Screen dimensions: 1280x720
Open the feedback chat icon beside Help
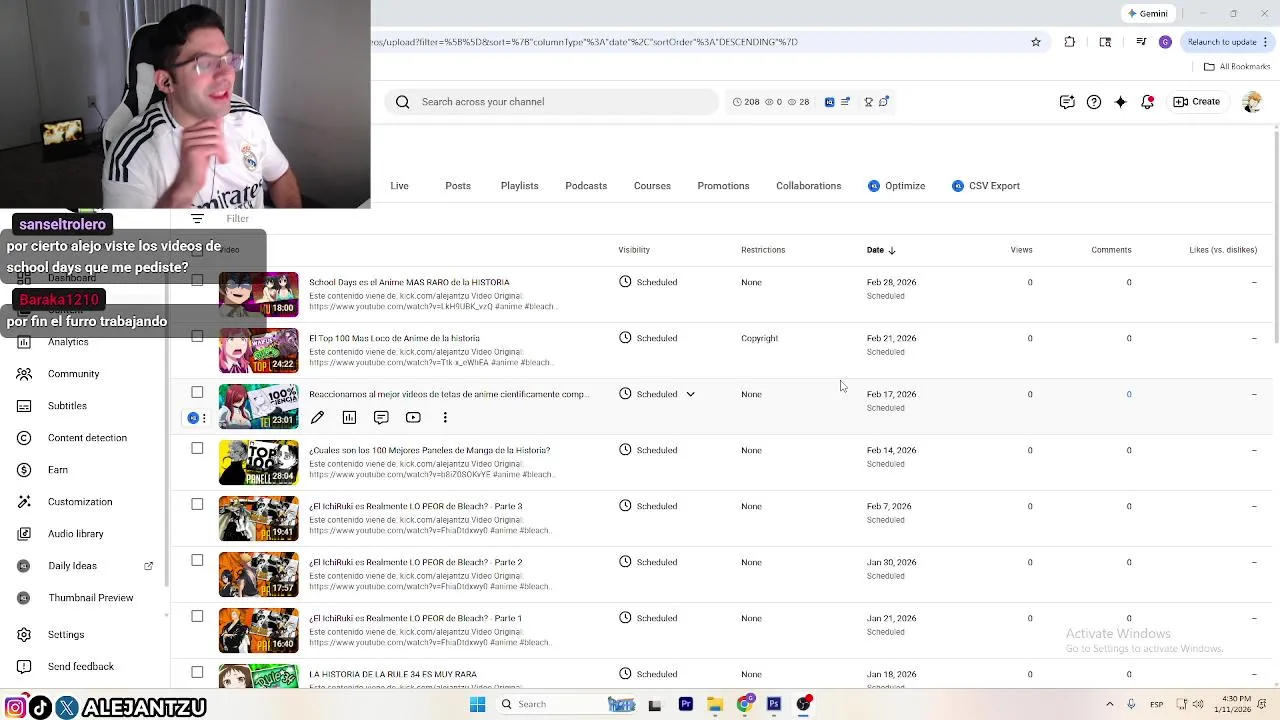(1067, 102)
